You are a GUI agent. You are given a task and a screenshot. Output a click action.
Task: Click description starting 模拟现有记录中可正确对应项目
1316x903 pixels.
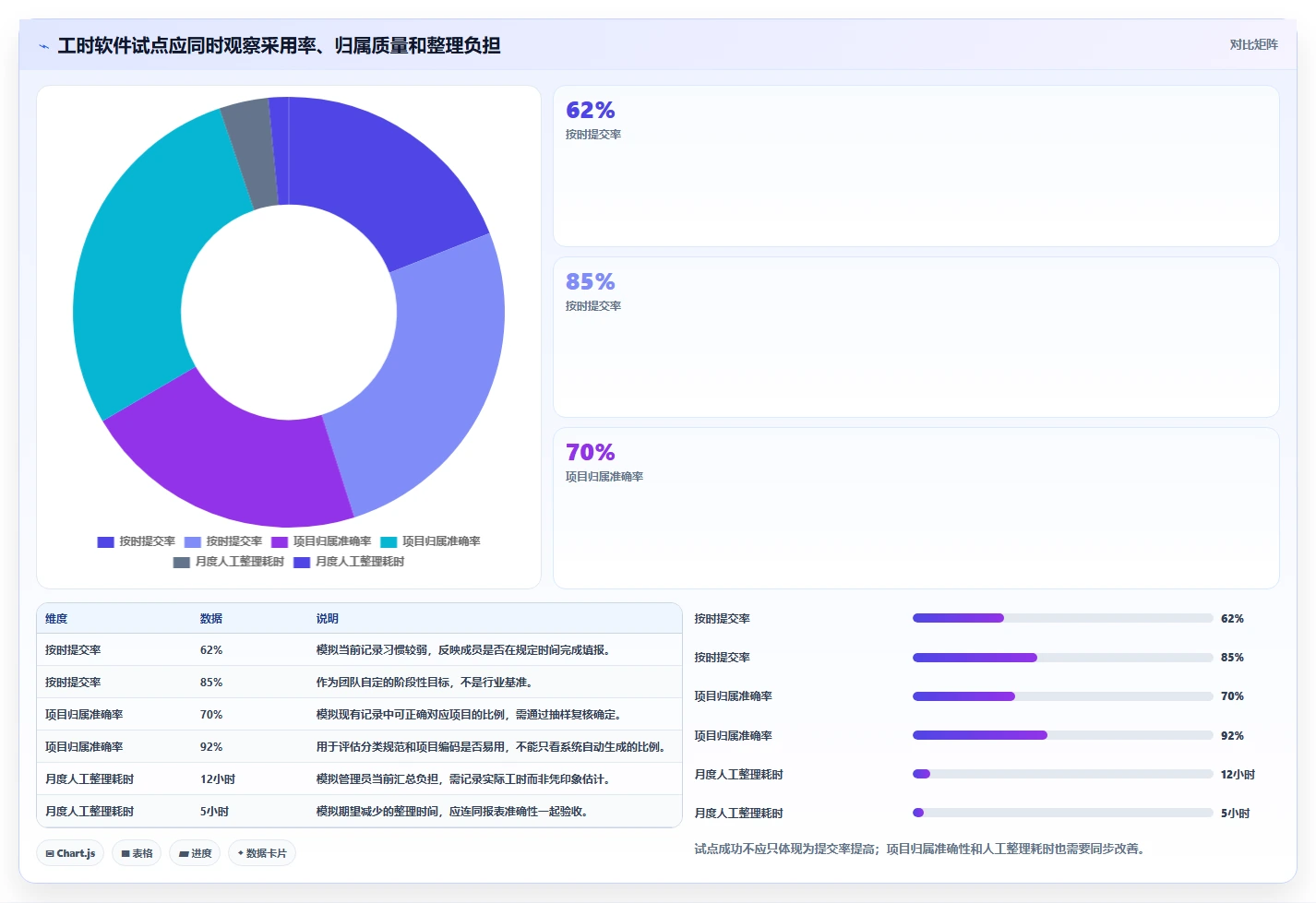pyautogui.click(x=469, y=715)
